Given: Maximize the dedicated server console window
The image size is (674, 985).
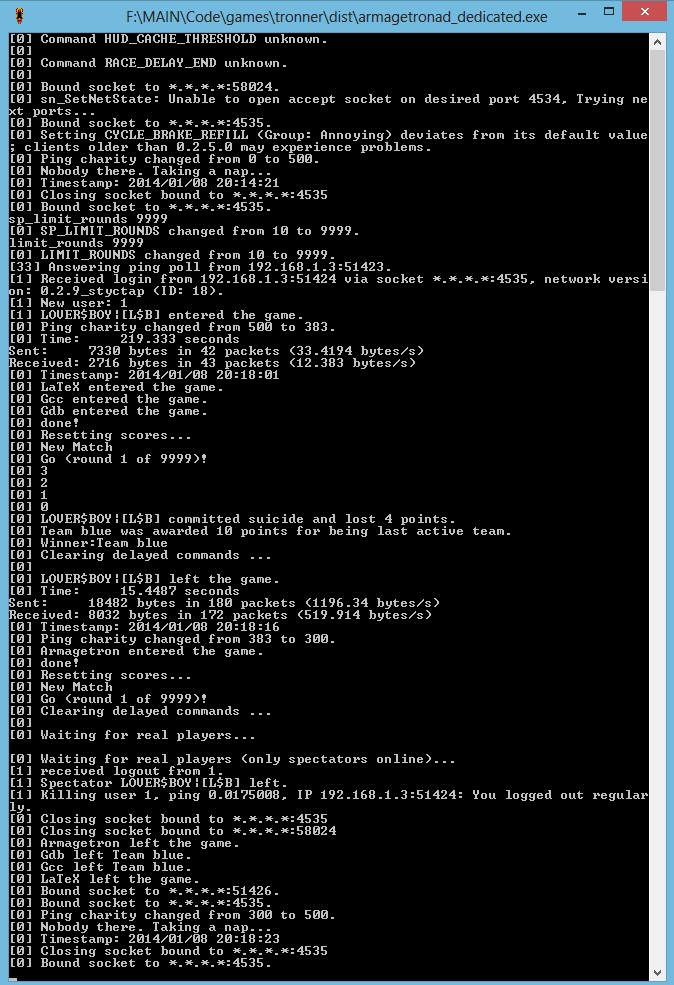Looking at the screenshot, I should tap(609, 11).
